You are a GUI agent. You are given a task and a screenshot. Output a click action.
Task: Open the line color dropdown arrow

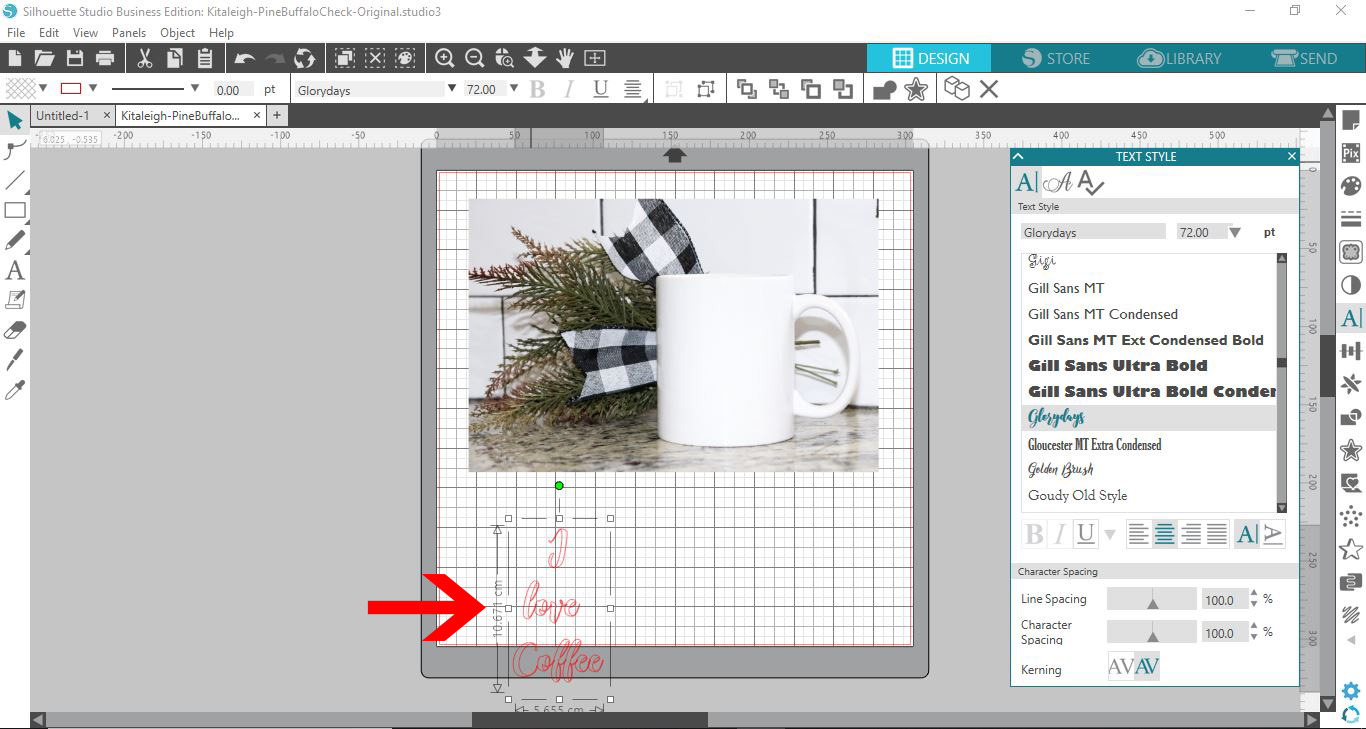point(93,88)
